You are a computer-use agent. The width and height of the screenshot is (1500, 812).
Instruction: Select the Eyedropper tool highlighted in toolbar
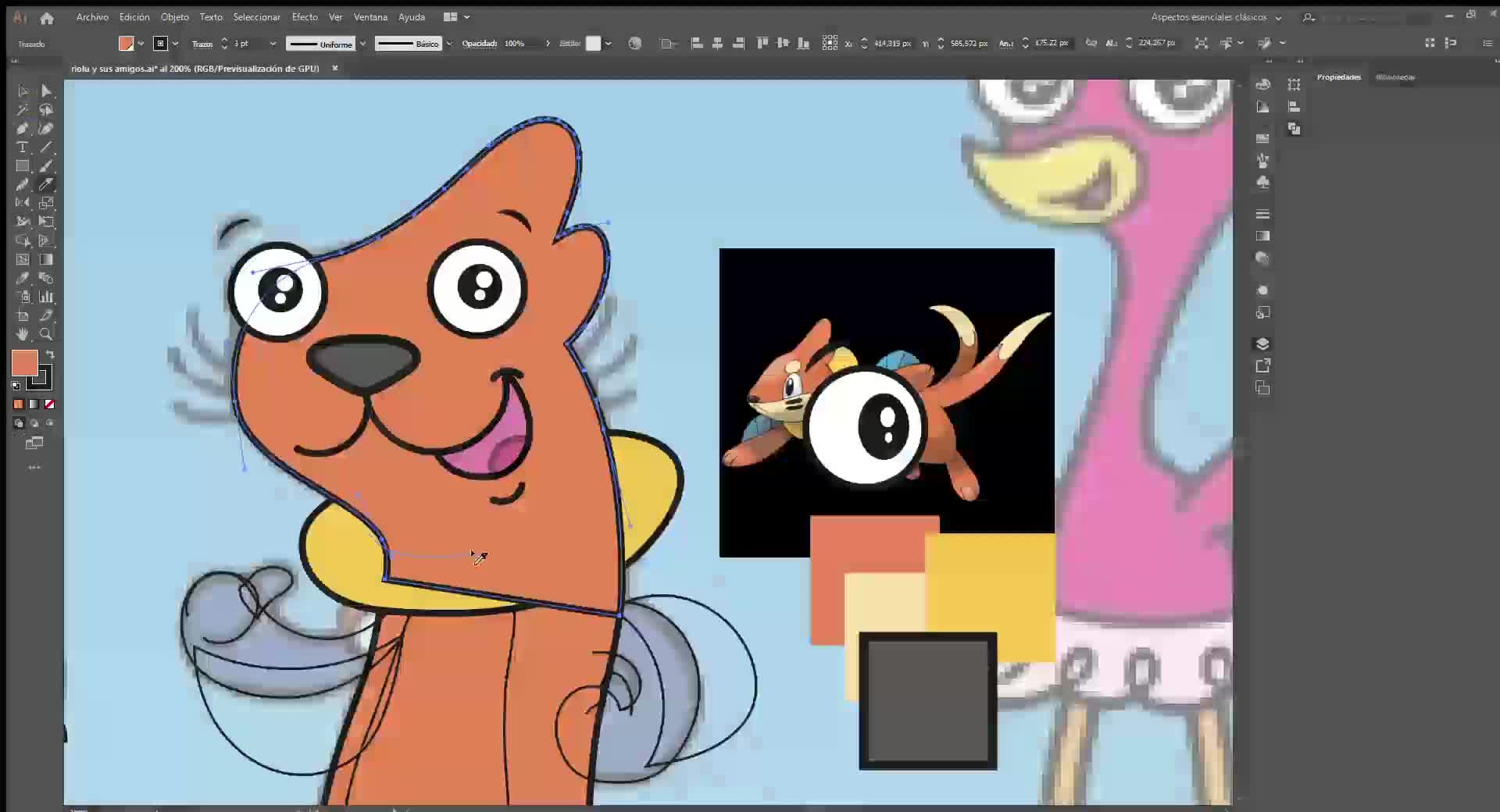pyautogui.click(x=46, y=185)
